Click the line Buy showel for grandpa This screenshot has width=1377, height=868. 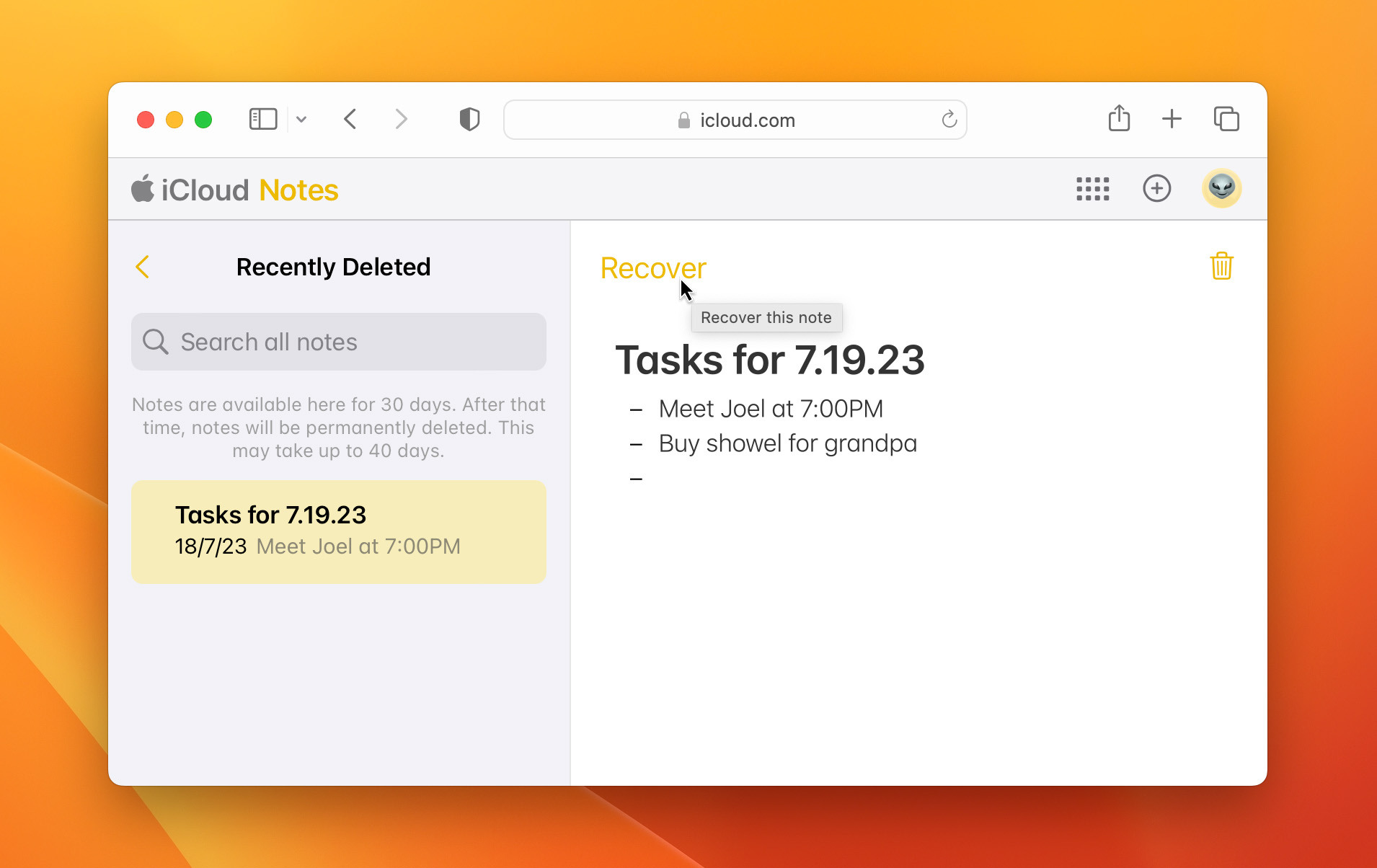pyautogui.click(x=788, y=443)
